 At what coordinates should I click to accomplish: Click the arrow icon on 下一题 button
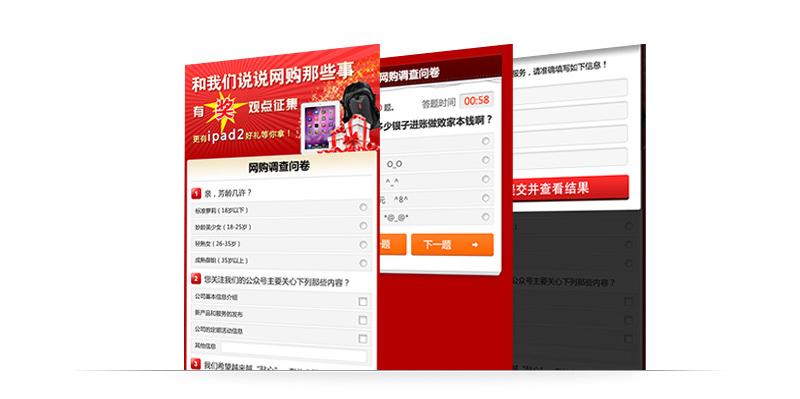point(475,245)
